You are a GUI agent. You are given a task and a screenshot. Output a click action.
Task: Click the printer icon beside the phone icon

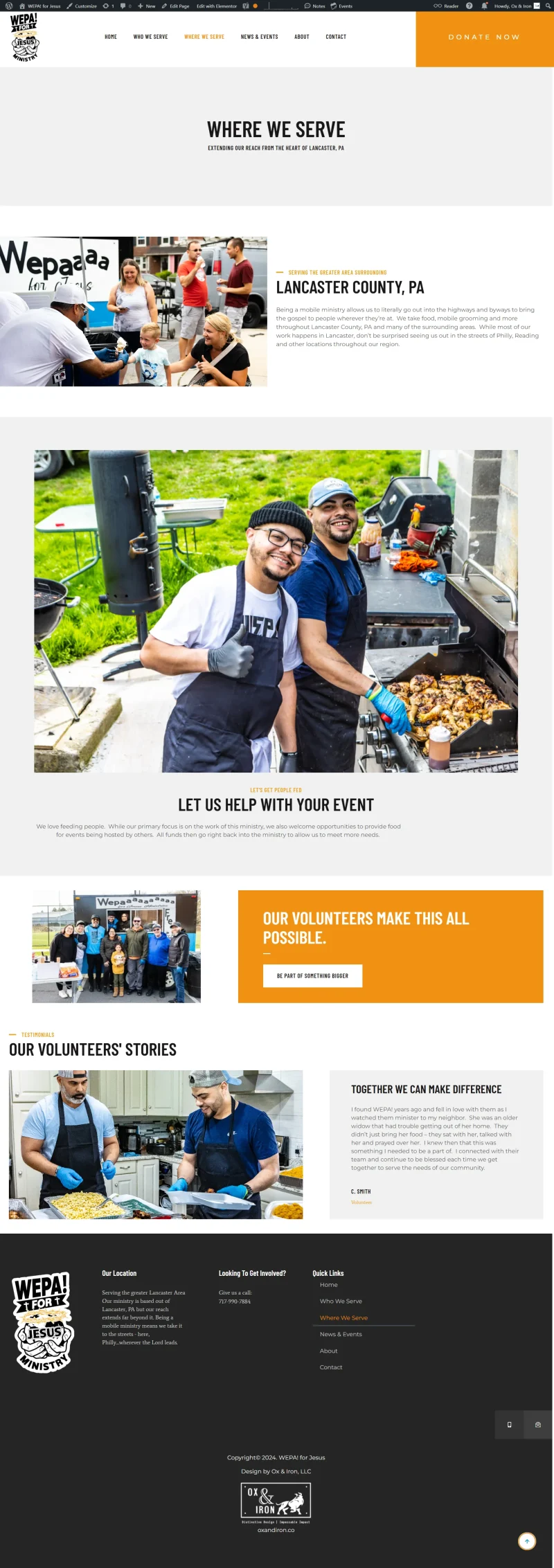(538, 1424)
